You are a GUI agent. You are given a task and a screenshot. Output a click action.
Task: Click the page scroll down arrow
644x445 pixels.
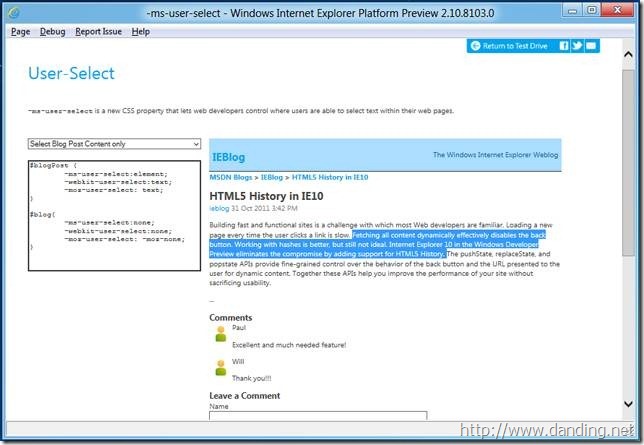coord(628,404)
